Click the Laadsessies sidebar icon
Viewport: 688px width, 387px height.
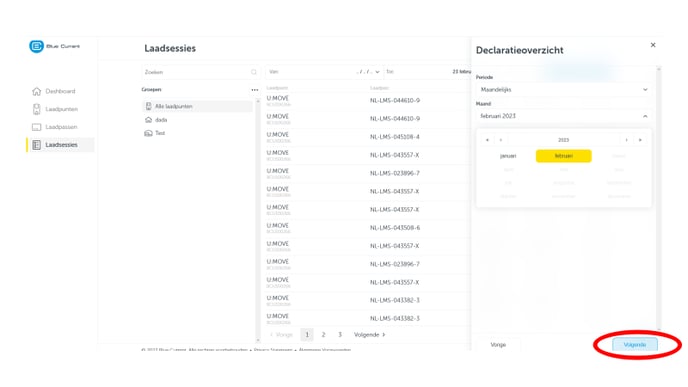36,145
